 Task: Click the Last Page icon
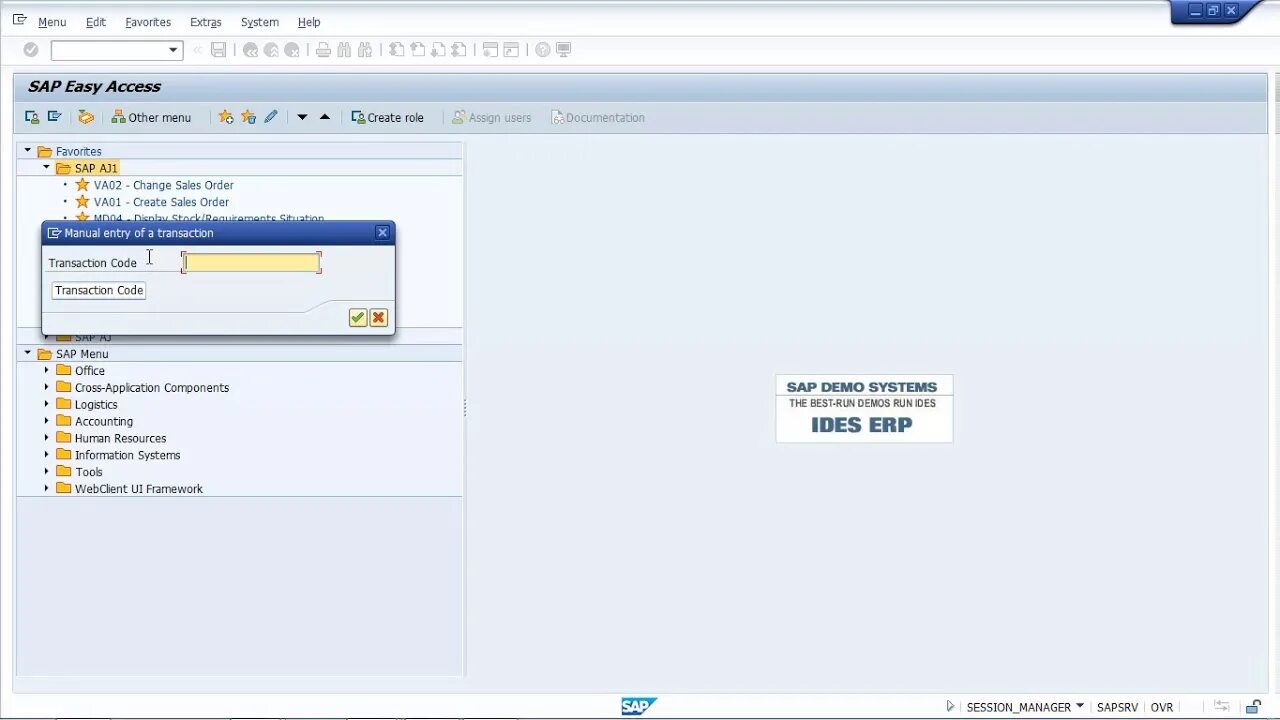pos(459,50)
